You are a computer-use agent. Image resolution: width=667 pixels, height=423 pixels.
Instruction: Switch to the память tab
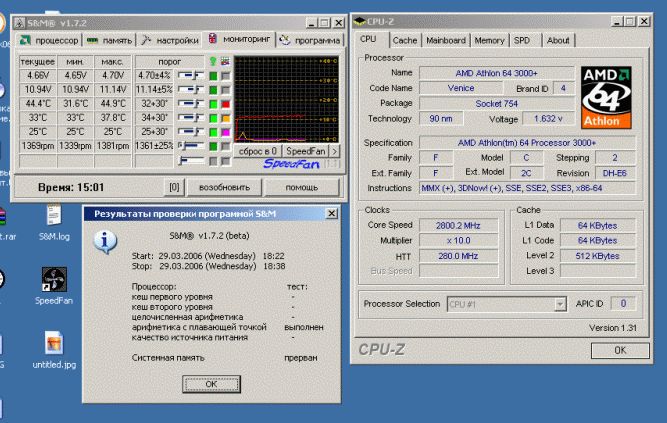(109, 40)
